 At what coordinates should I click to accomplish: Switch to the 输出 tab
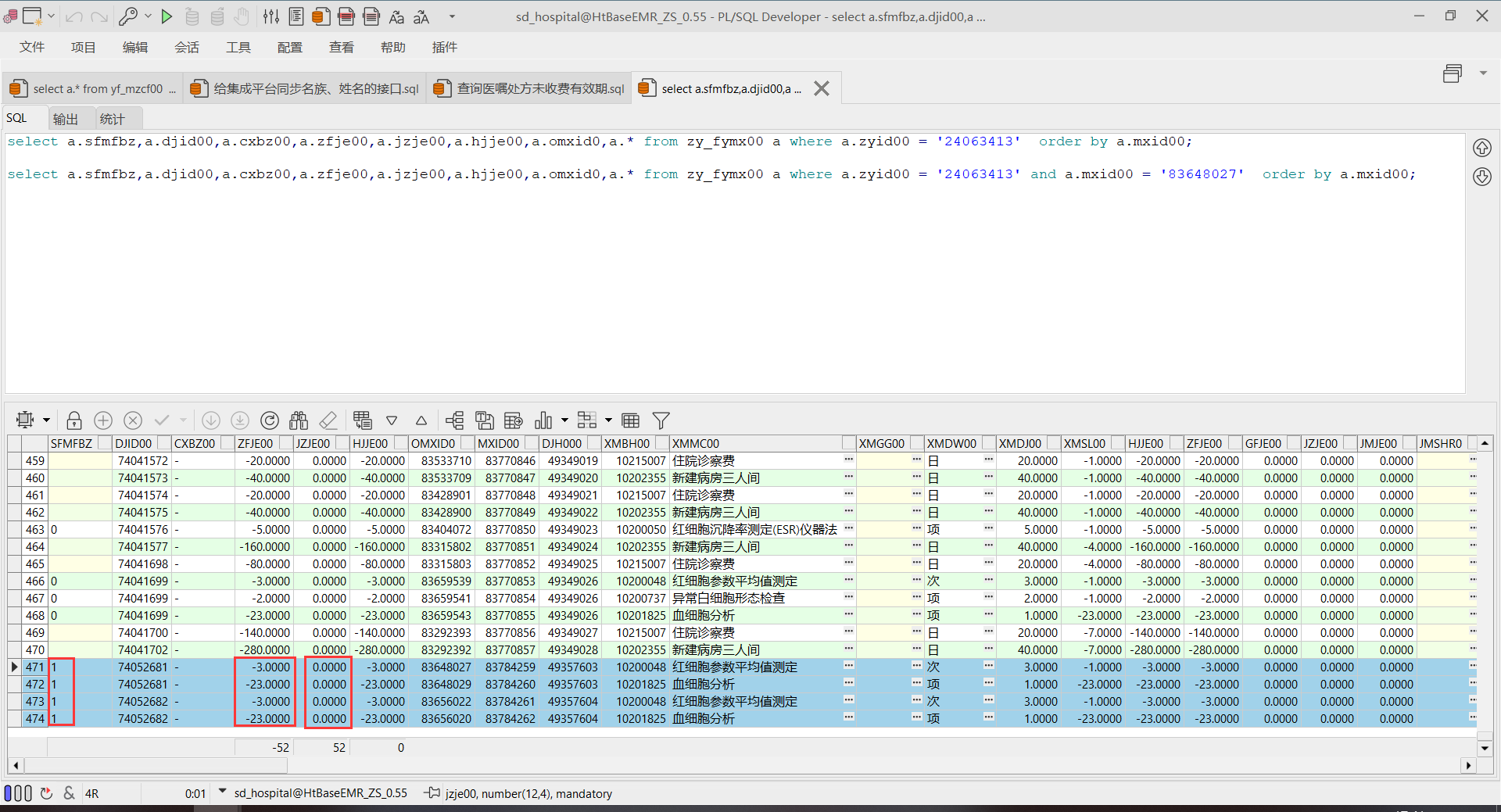tap(66, 119)
